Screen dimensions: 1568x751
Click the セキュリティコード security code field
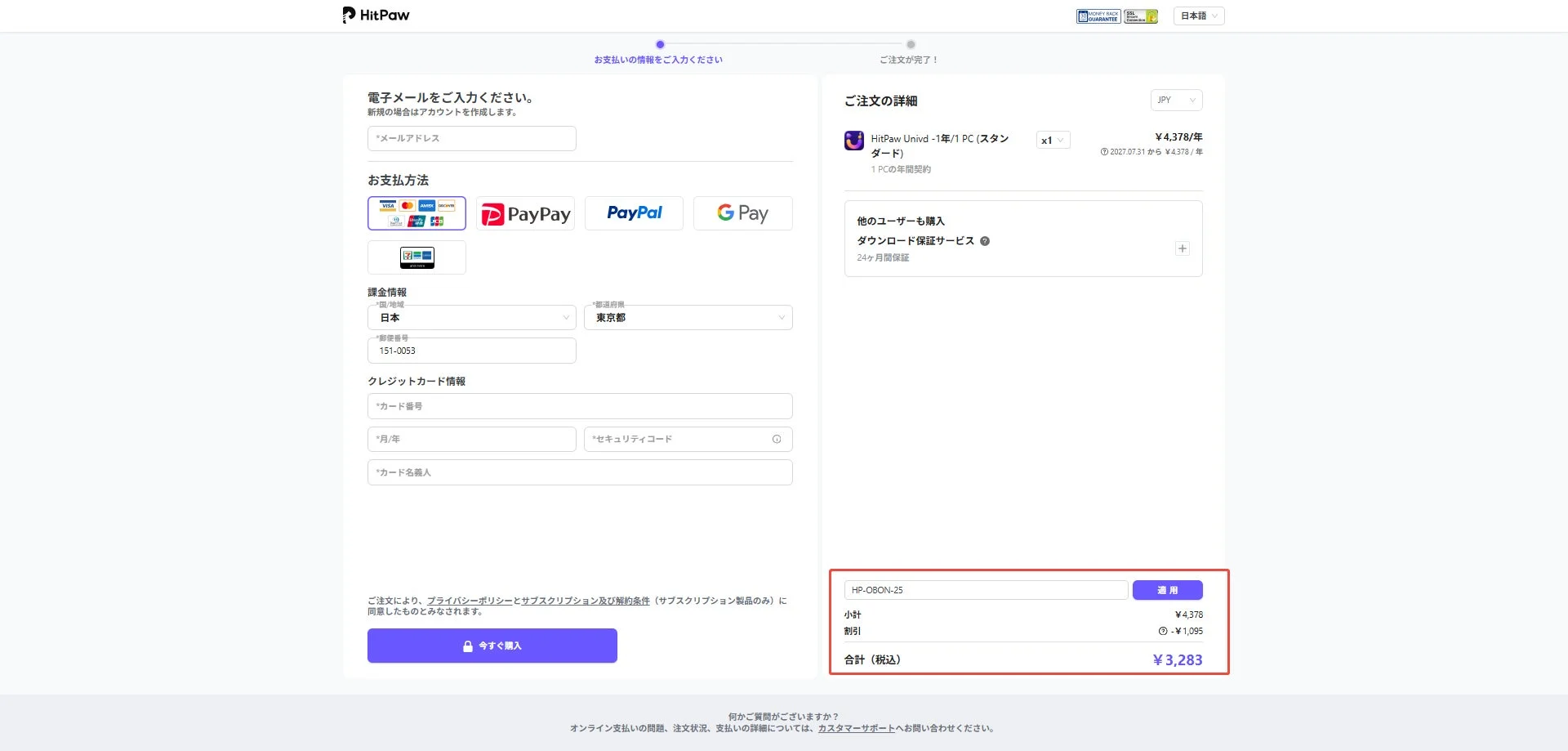pyautogui.click(x=688, y=439)
